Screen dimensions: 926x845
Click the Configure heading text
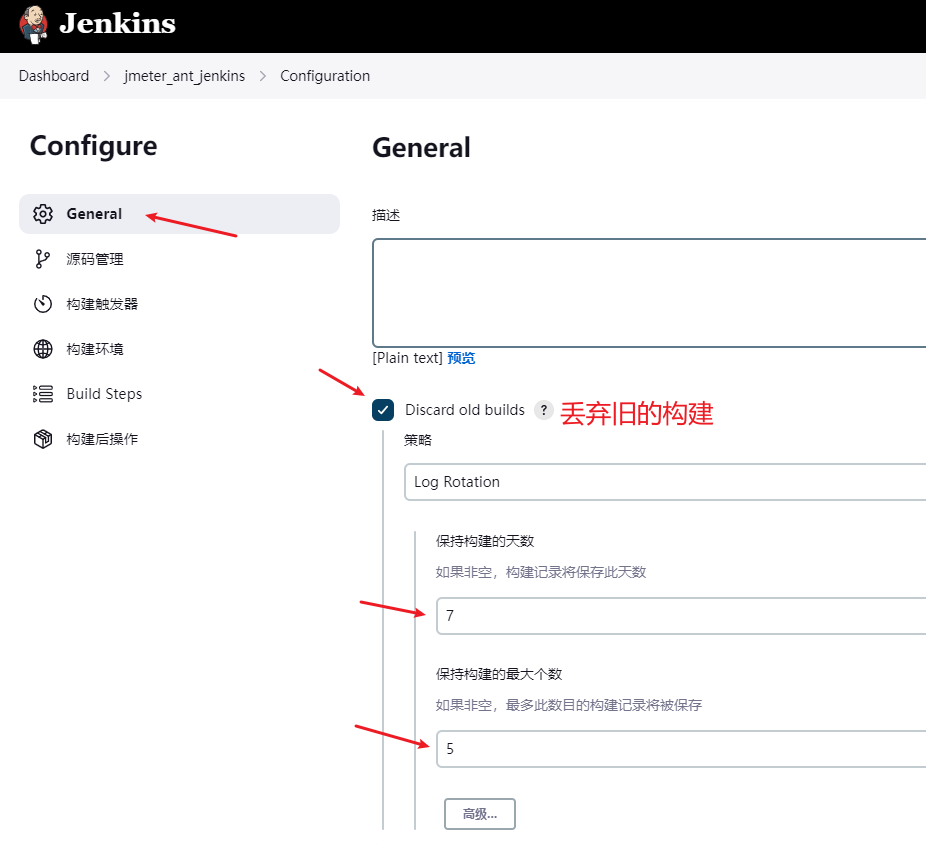pos(93,146)
